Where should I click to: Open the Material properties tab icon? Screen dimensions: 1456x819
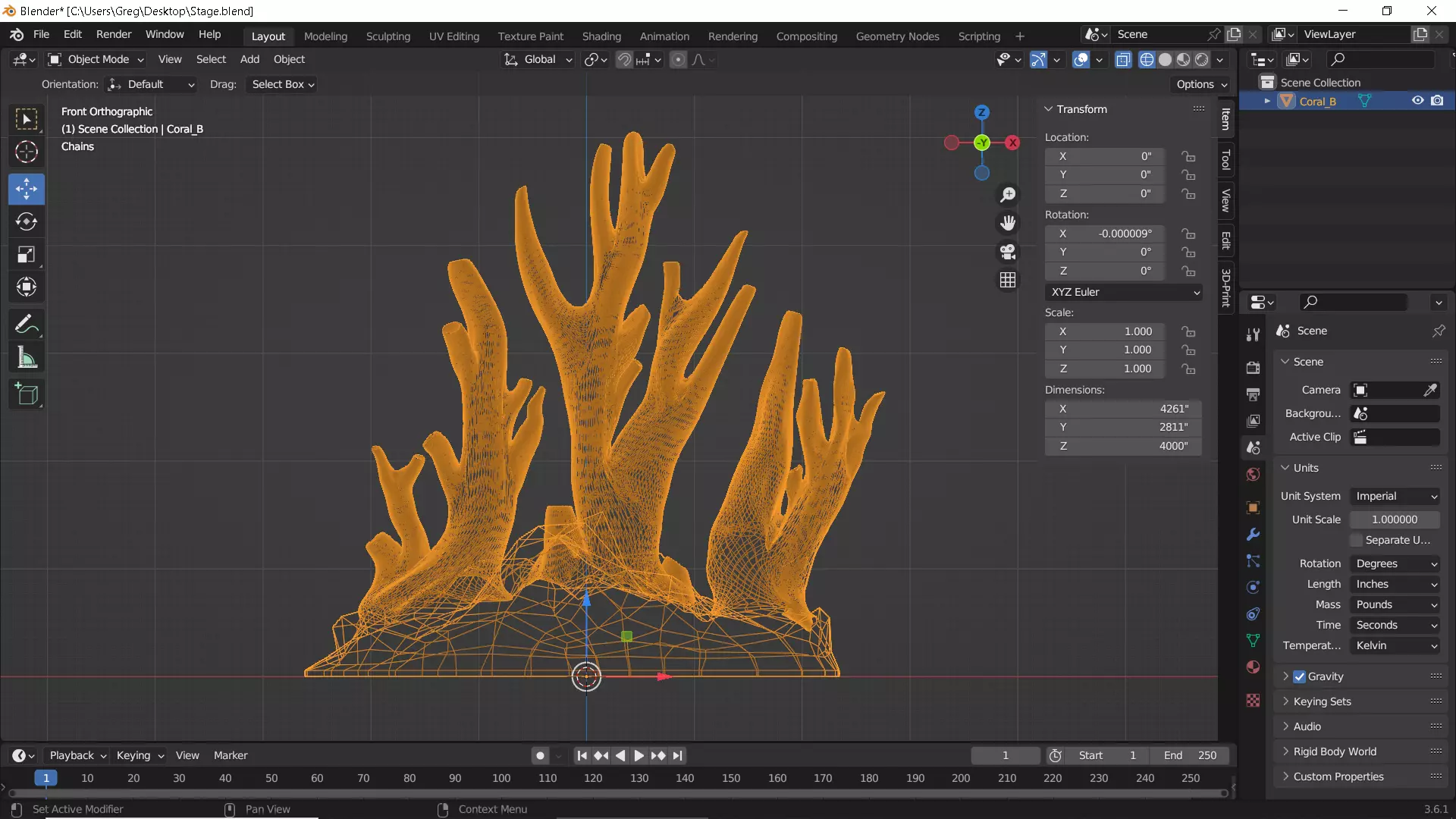(x=1253, y=667)
